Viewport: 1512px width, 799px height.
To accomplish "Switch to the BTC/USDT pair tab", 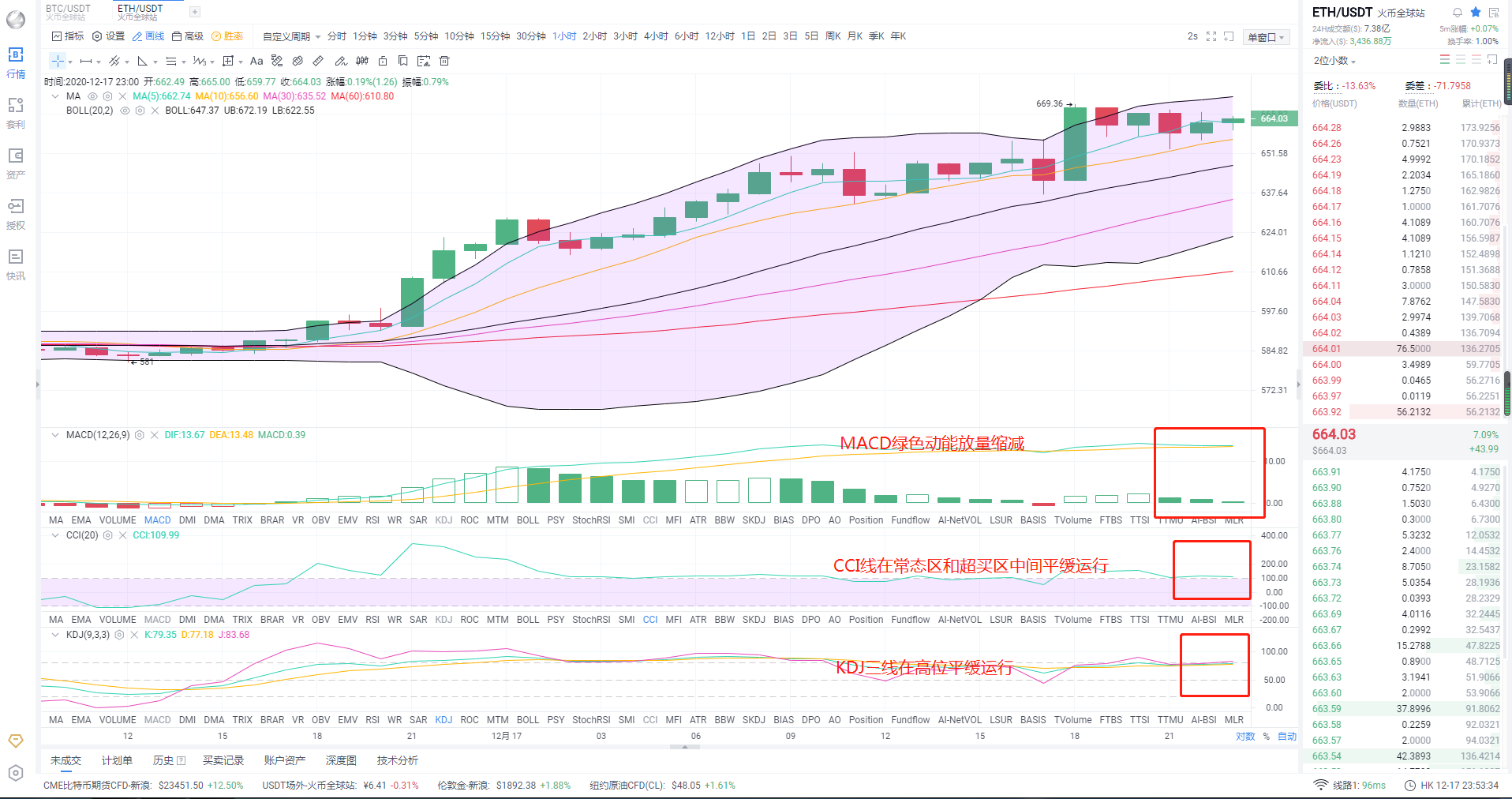I will 67,9.
